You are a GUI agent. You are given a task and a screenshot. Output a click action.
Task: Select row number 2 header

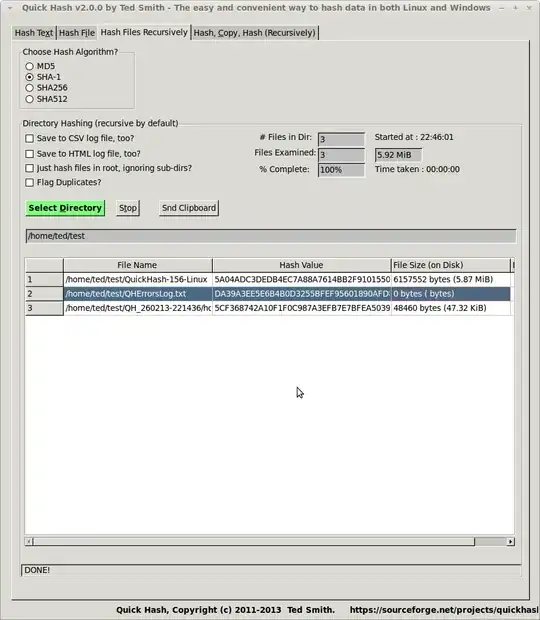point(44,294)
